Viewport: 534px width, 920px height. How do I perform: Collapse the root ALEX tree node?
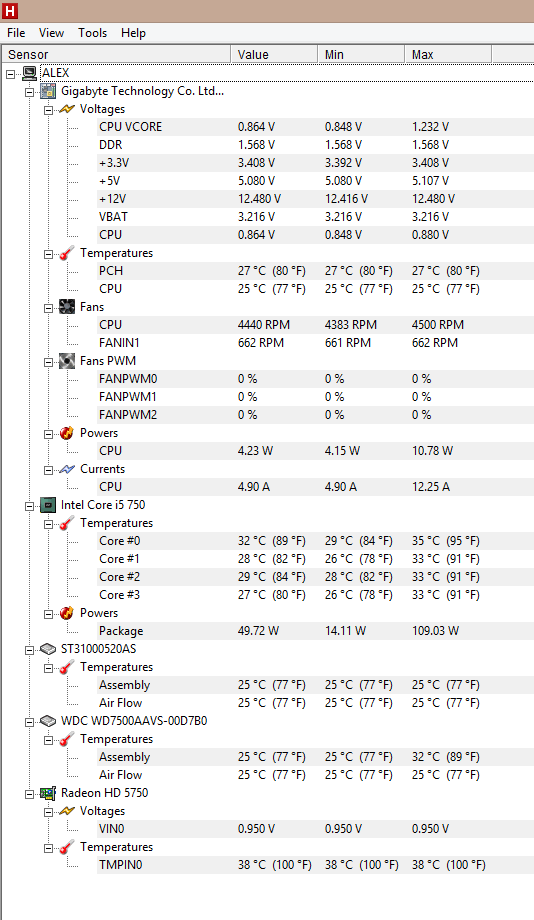[x=11, y=74]
